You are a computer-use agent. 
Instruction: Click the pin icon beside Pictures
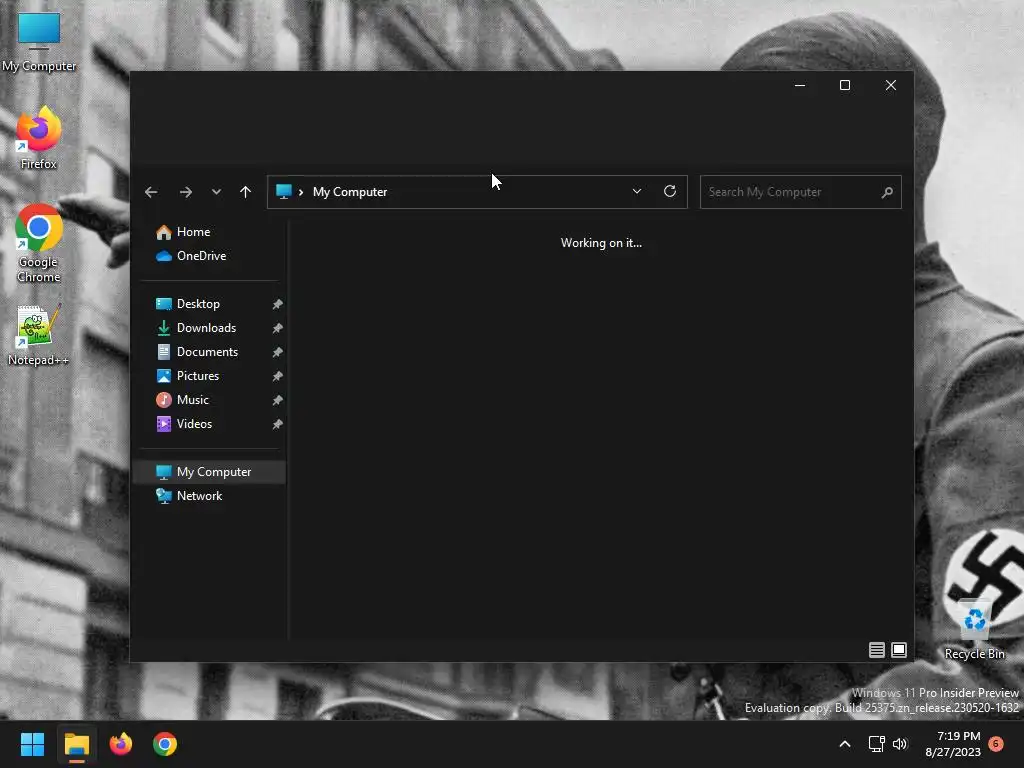pyautogui.click(x=278, y=376)
